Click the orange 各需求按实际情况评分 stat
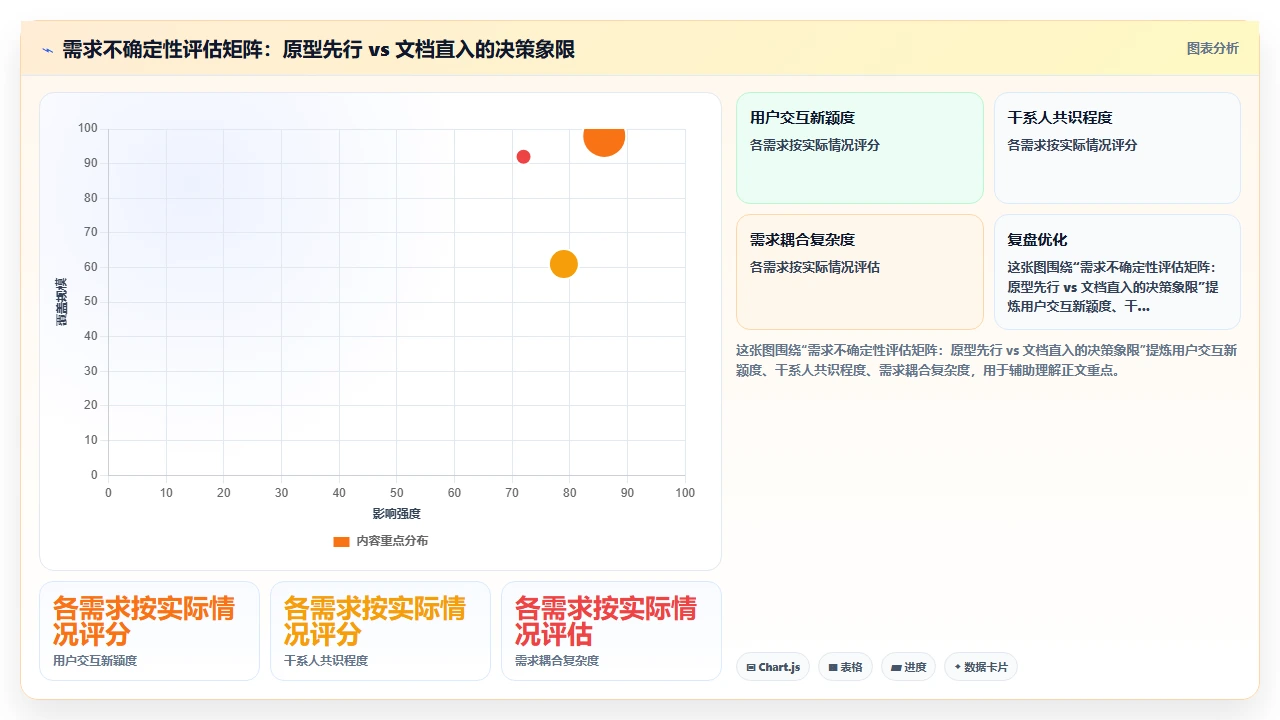The image size is (1280, 720). [x=144, y=621]
